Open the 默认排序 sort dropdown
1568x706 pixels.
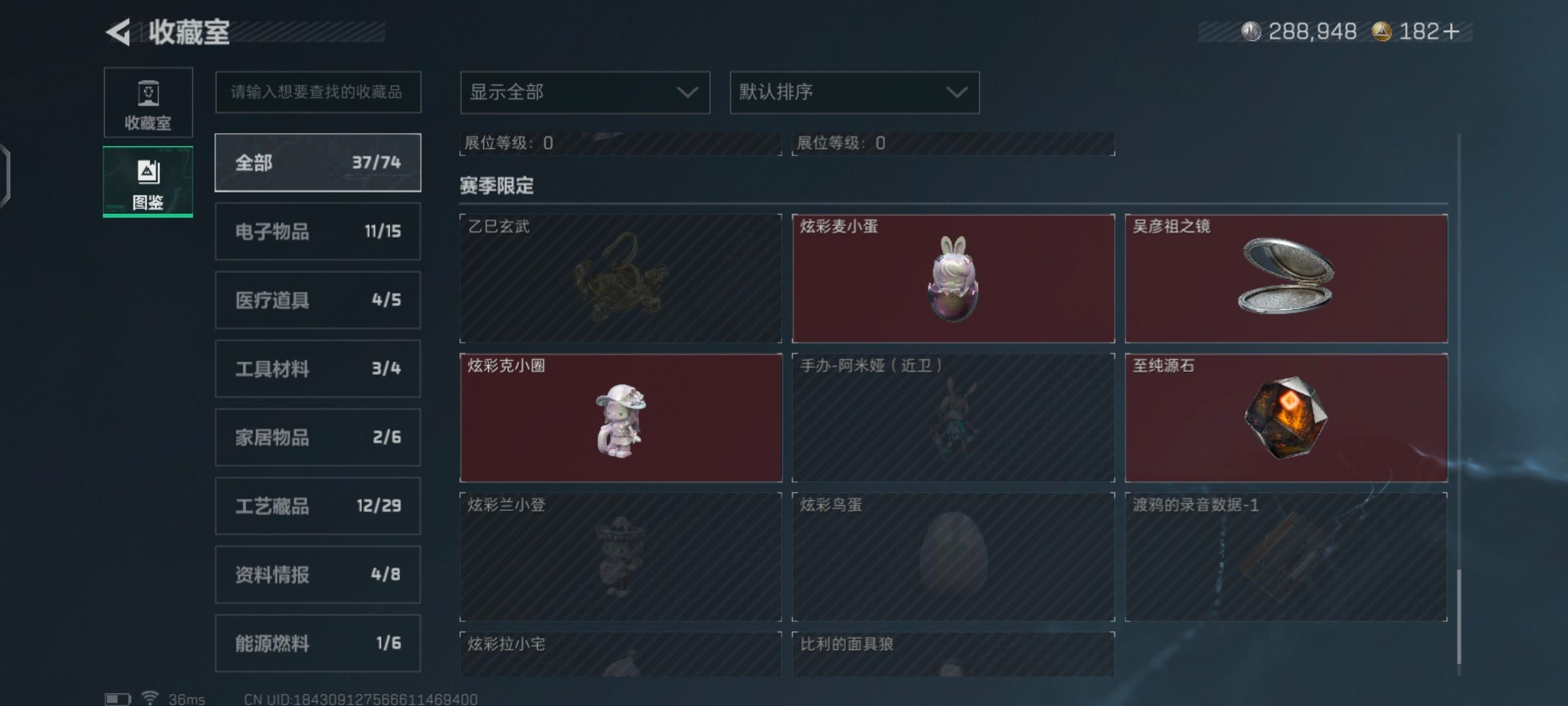854,92
